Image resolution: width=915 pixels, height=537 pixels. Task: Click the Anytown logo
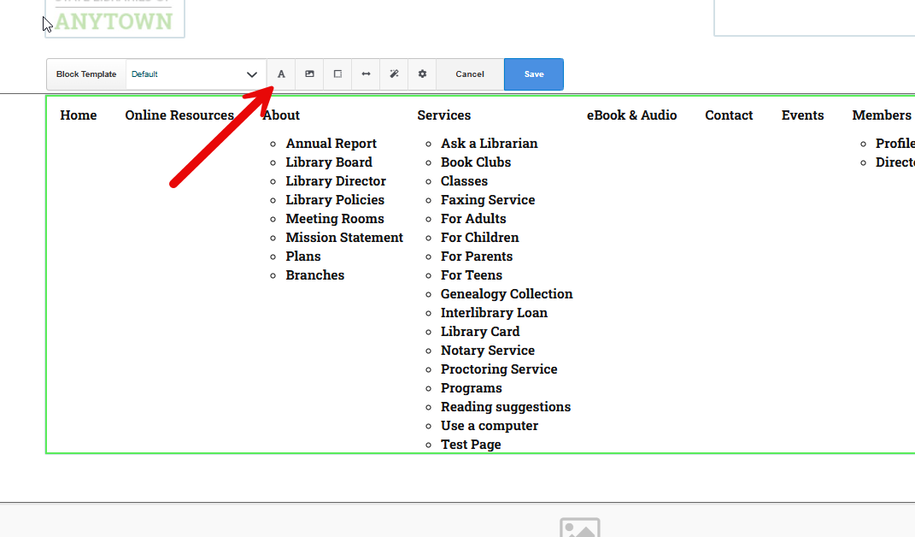click(114, 19)
